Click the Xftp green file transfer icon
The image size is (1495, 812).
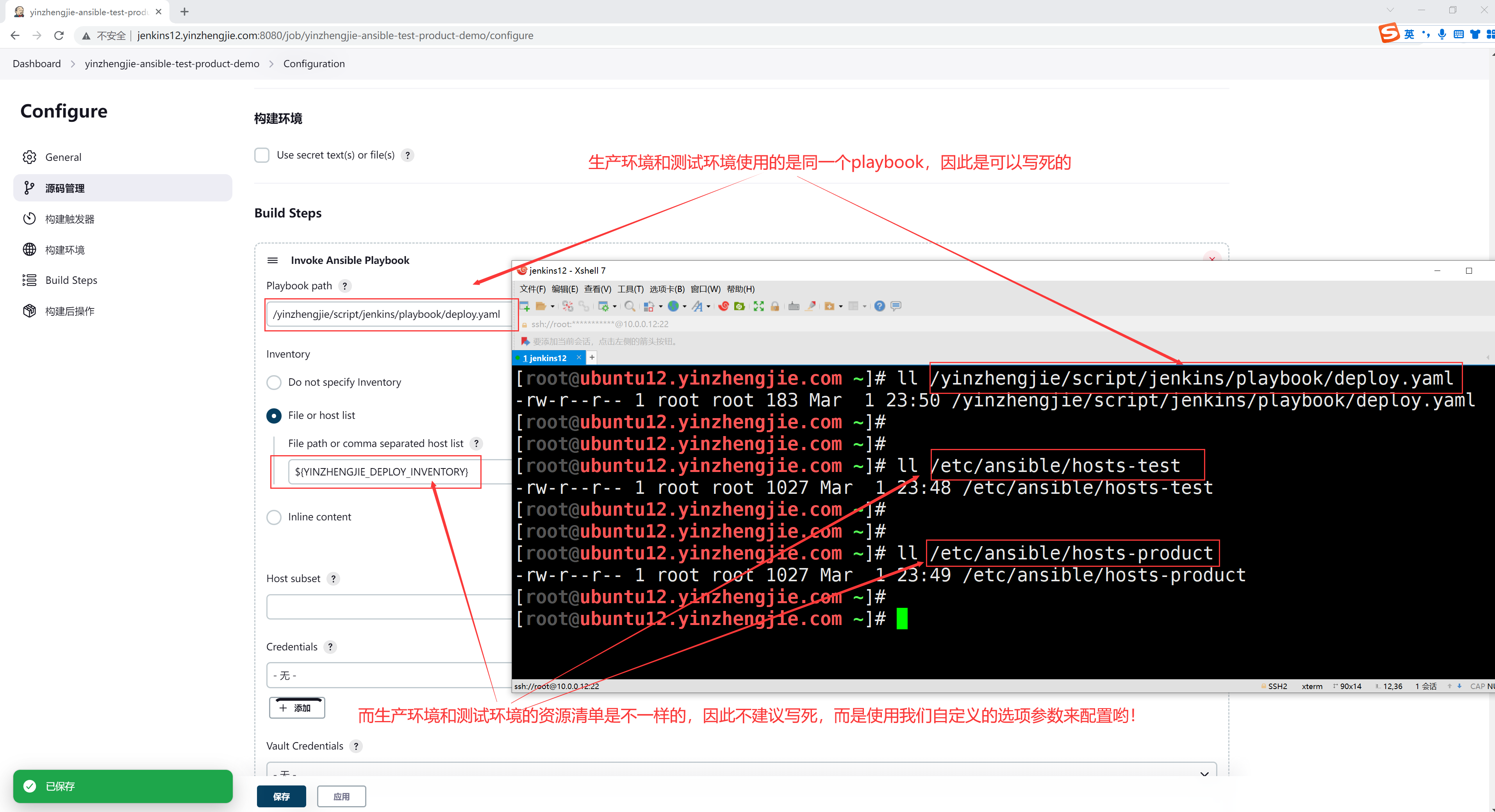pos(739,306)
